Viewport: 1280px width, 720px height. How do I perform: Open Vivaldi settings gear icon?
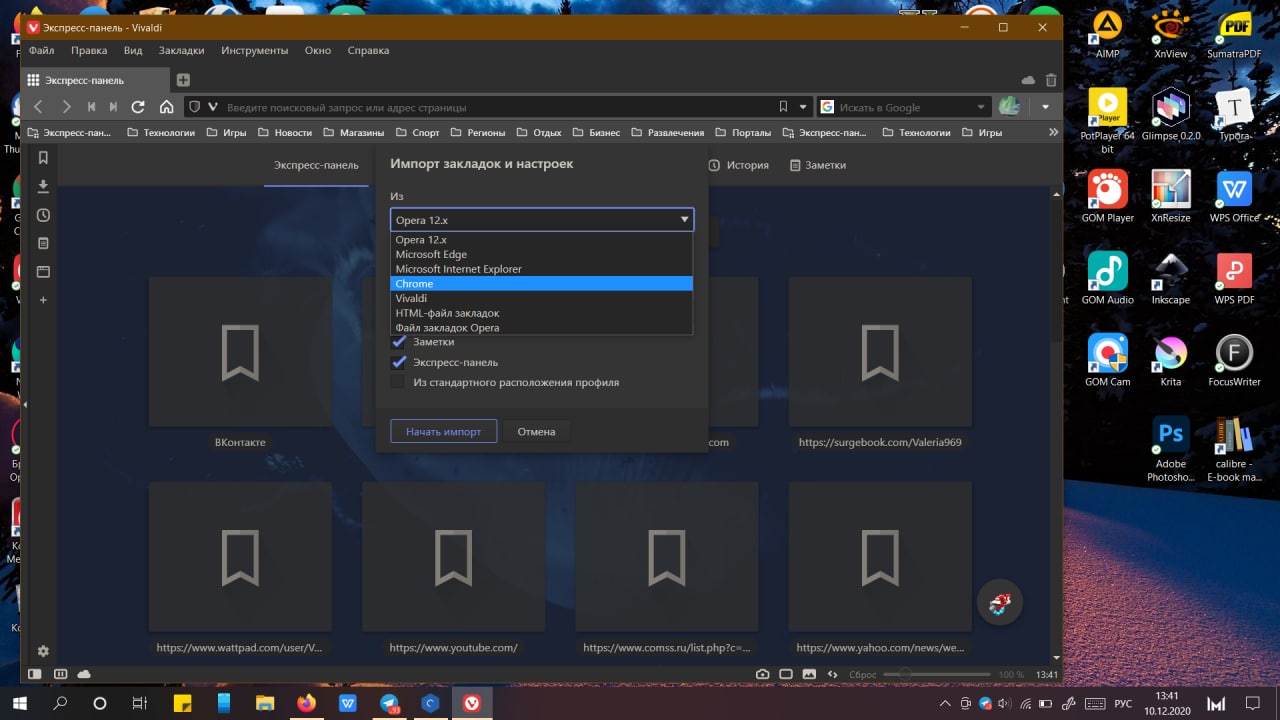43,651
